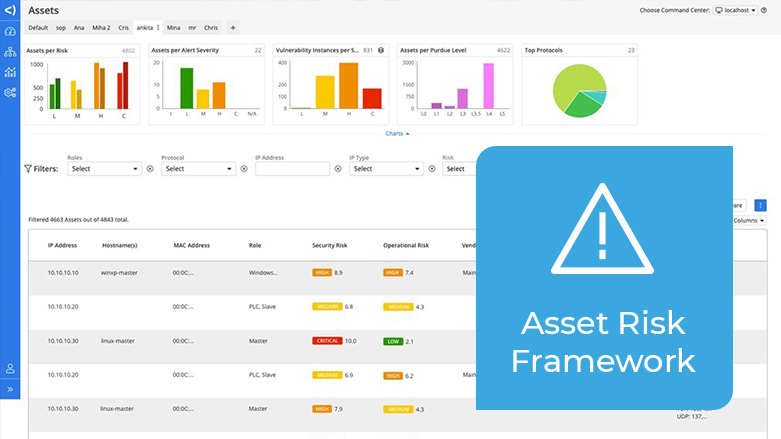Sort by Security Risk column header
Image resolution: width=781 pixels, height=439 pixels.
(330, 245)
